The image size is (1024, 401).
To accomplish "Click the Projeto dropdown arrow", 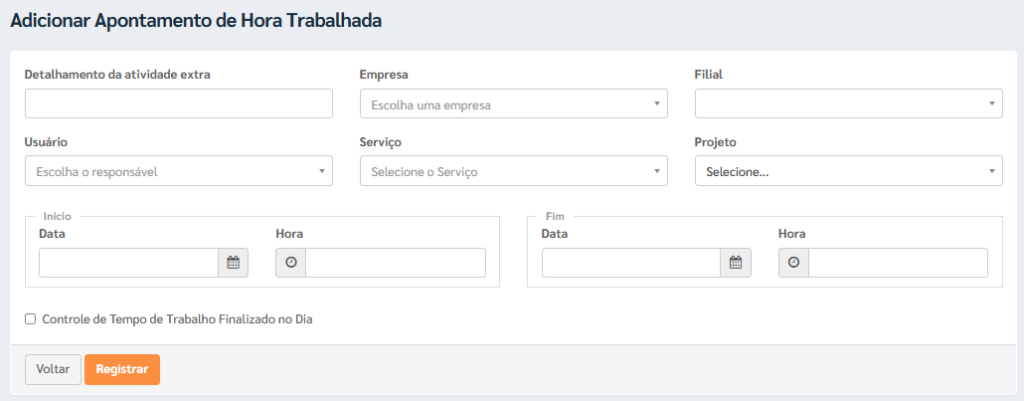I will click(x=991, y=171).
